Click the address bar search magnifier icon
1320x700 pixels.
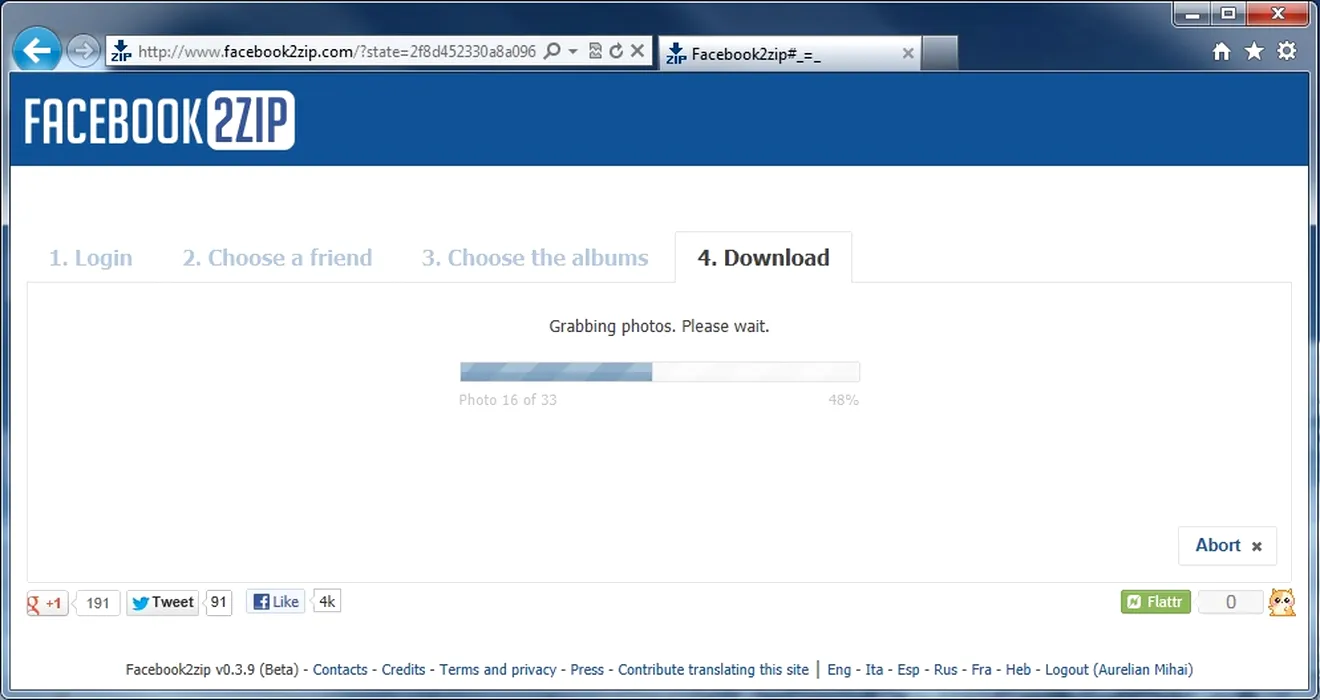[x=551, y=51]
